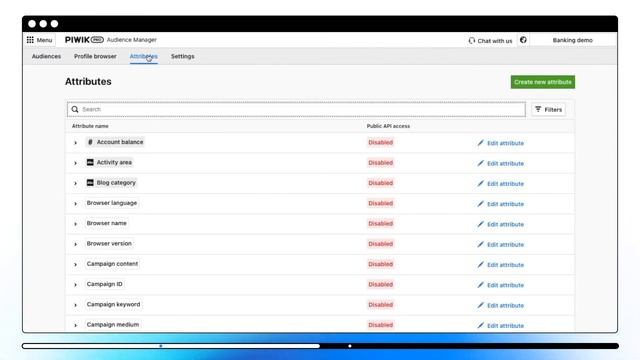This screenshot has width=640, height=360.
Task: Click Disabled badge in Campaign ID row
Action: pyautogui.click(x=380, y=284)
